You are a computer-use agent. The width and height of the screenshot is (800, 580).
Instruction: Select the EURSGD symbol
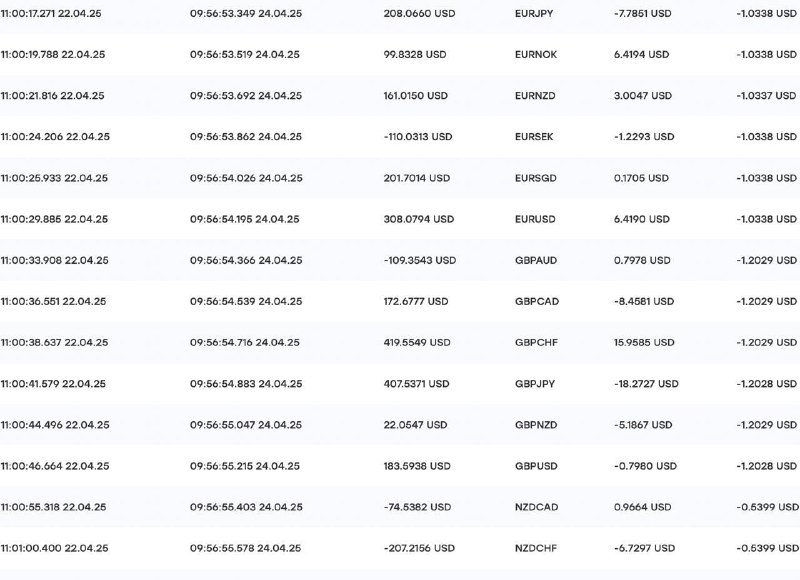[x=534, y=178]
